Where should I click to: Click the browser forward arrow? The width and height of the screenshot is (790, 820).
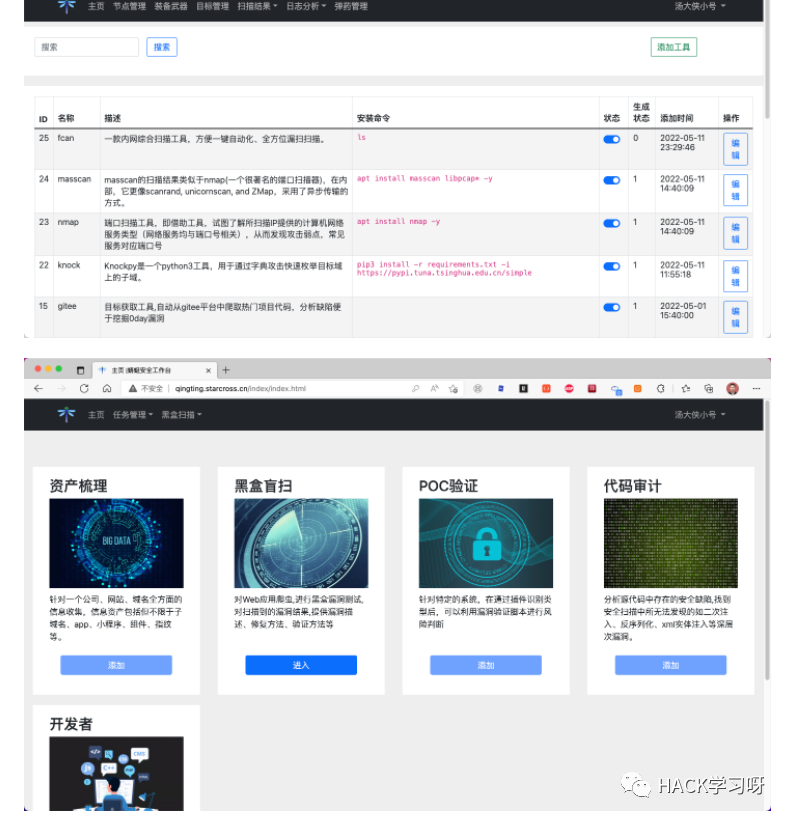[x=62, y=389]
